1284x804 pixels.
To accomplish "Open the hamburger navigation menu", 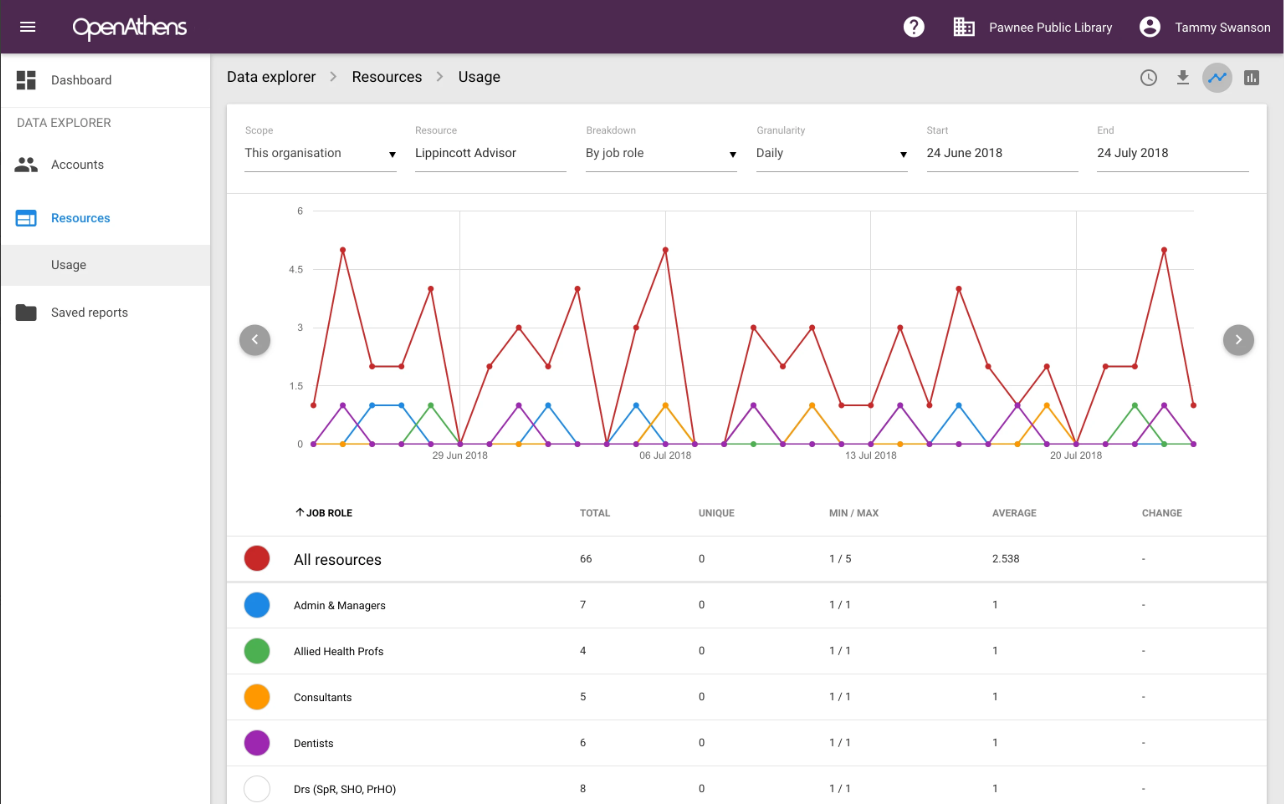I will (28, 27).
